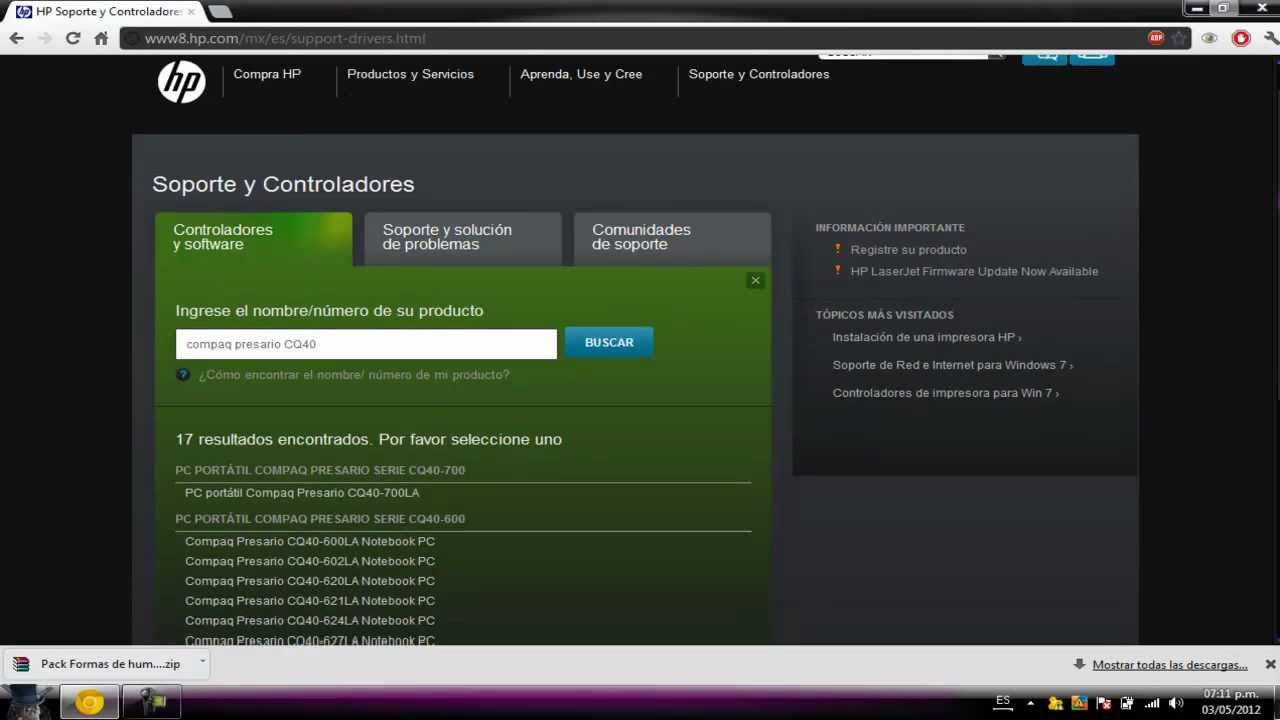Open the network signal tray icon
Image resolution: width=1280 pixels, height=720 pixels.
[x=1151, y=703]
